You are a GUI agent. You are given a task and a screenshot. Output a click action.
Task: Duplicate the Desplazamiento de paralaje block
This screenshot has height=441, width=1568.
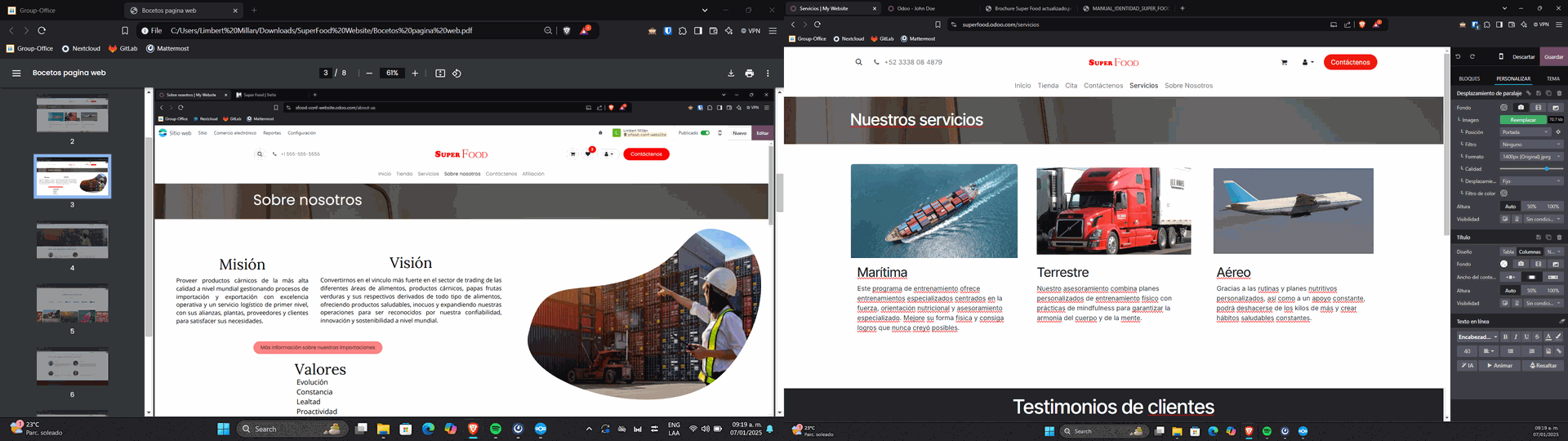1548,93
